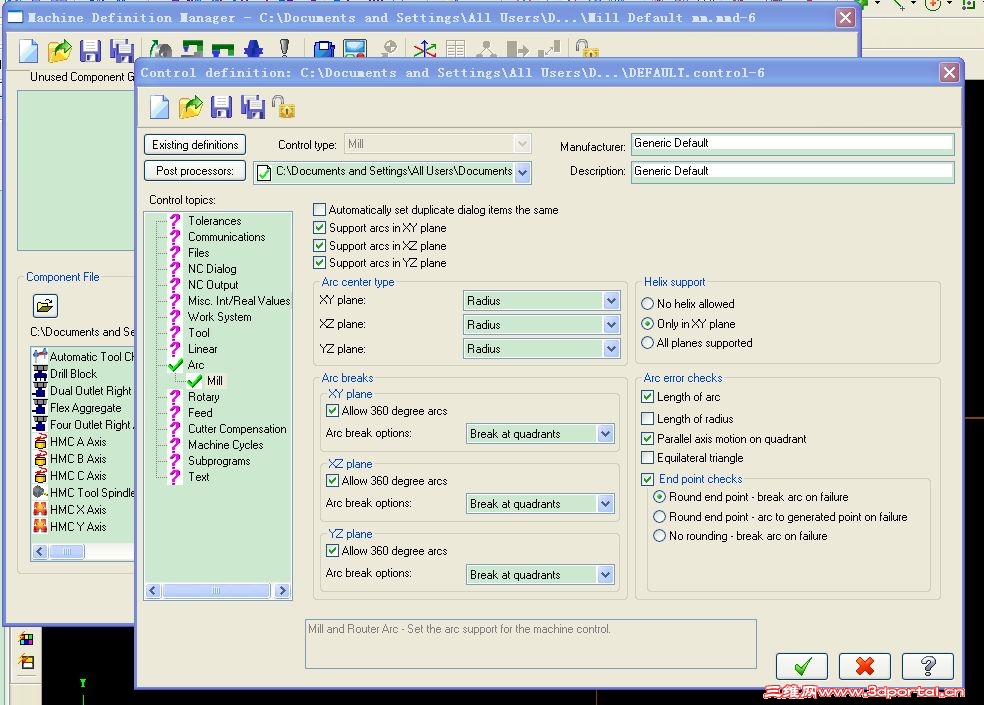984x705 pixels.
Task: Select NC Output control topic
Action: (x=213, y=285)
